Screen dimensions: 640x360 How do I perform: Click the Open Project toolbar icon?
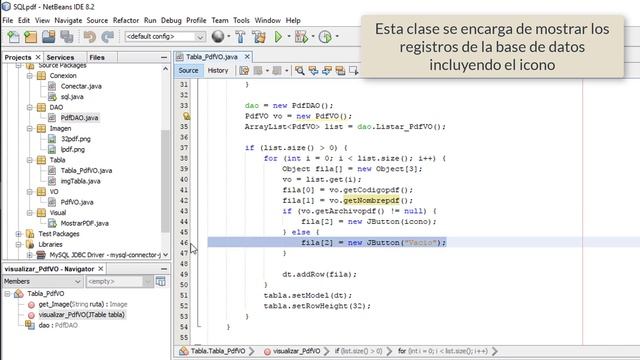(49, 37)
